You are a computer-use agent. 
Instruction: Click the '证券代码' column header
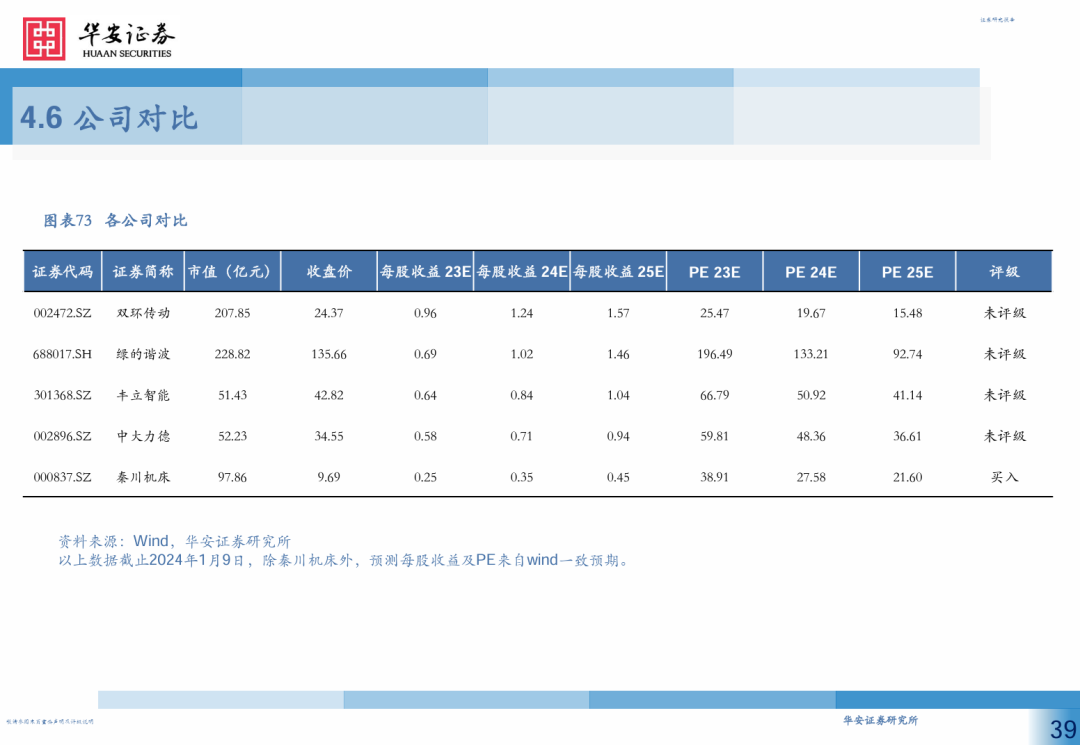(x=63, y=271)
